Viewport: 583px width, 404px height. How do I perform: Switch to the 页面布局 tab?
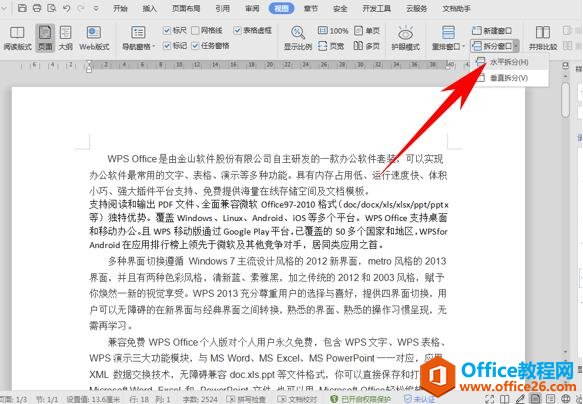tap(186, 8)
